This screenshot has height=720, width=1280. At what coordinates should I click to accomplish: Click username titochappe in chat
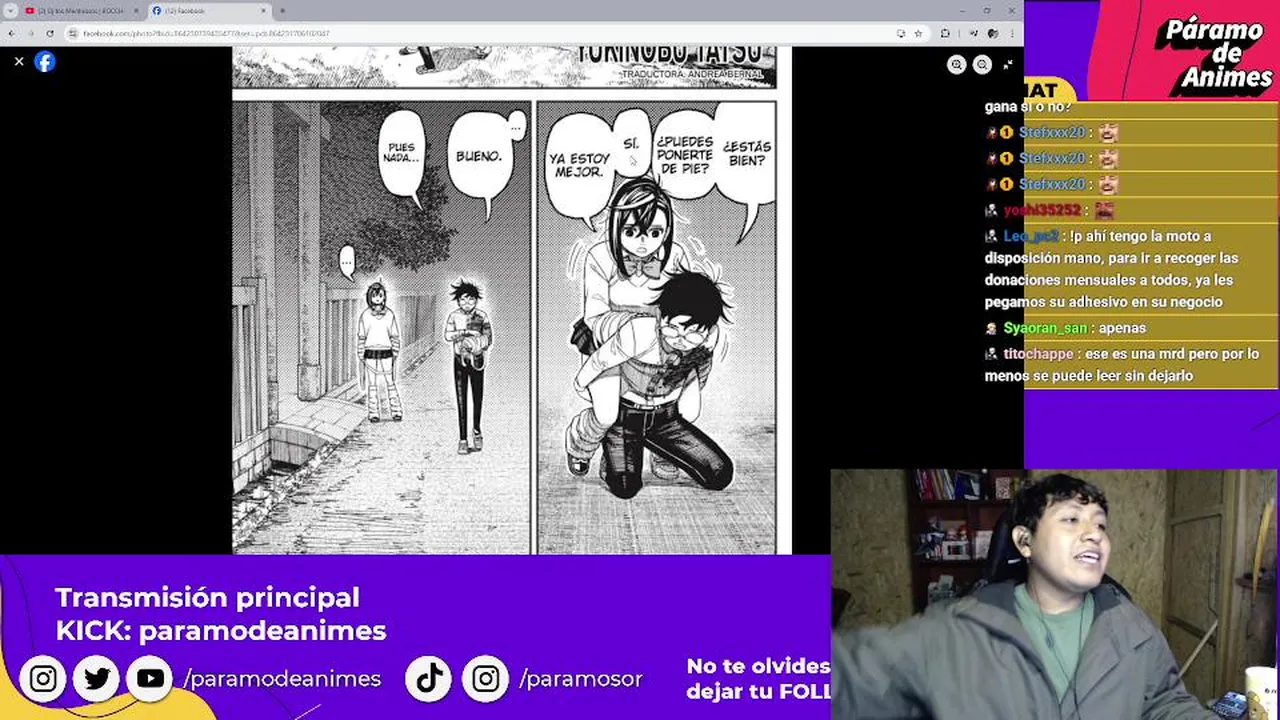pyautogui.click(x=1038, y=354)
